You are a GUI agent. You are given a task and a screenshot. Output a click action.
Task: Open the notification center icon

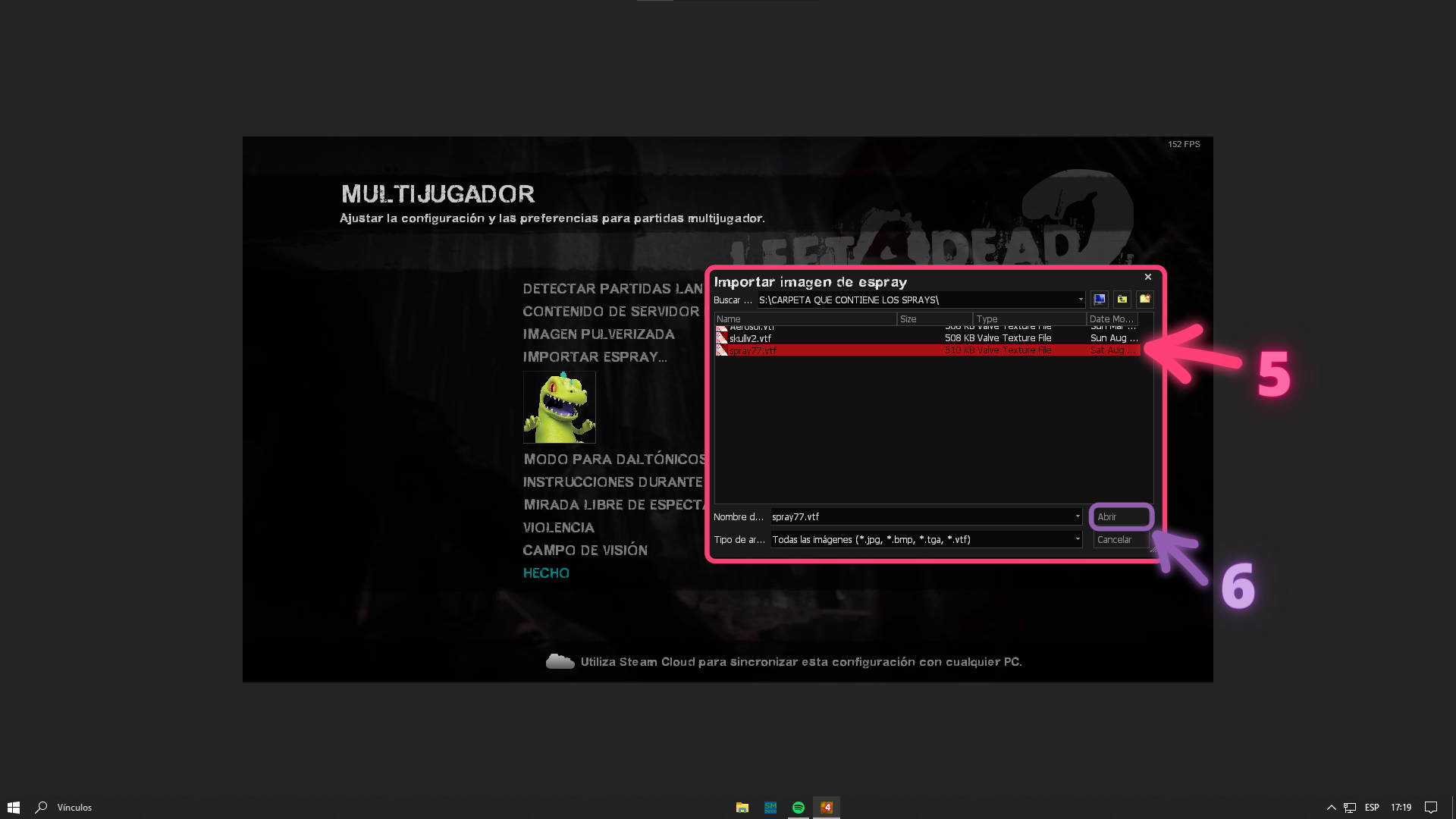[1430, 808]
